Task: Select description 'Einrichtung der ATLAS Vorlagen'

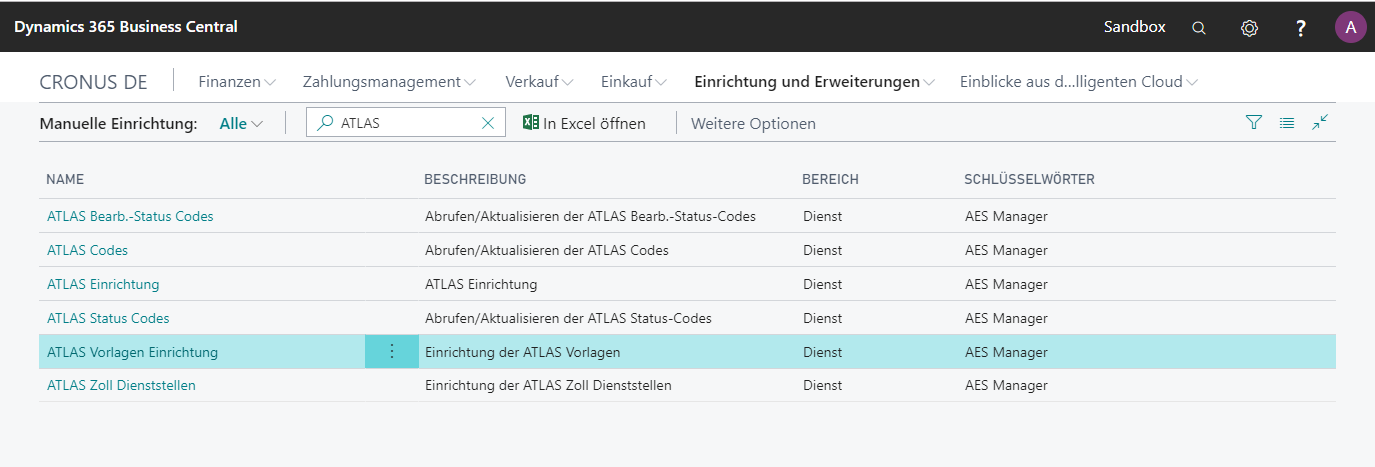Action: tap(522, 352)
